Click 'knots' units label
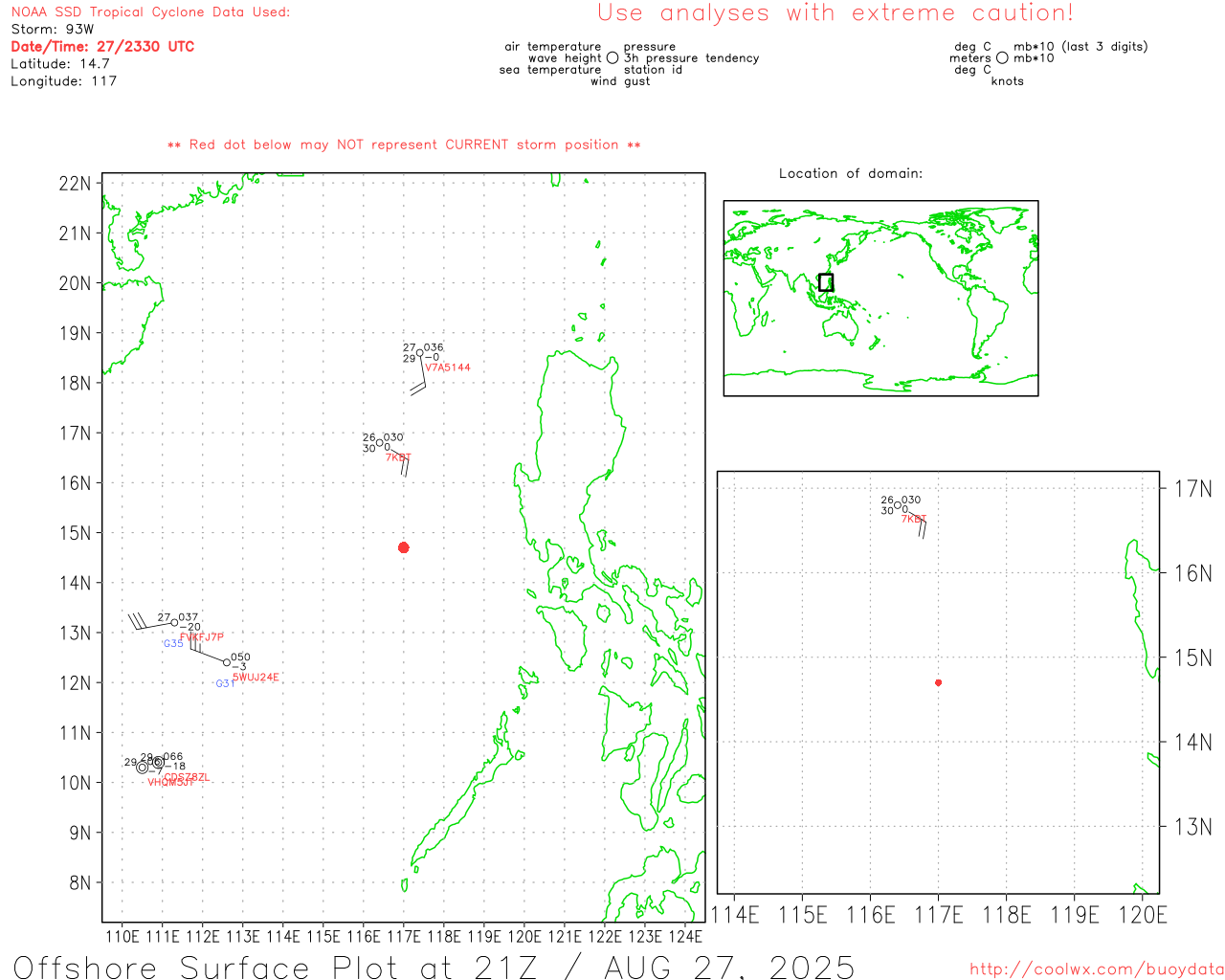The image size is (1225, 980). click(1008, 81)
